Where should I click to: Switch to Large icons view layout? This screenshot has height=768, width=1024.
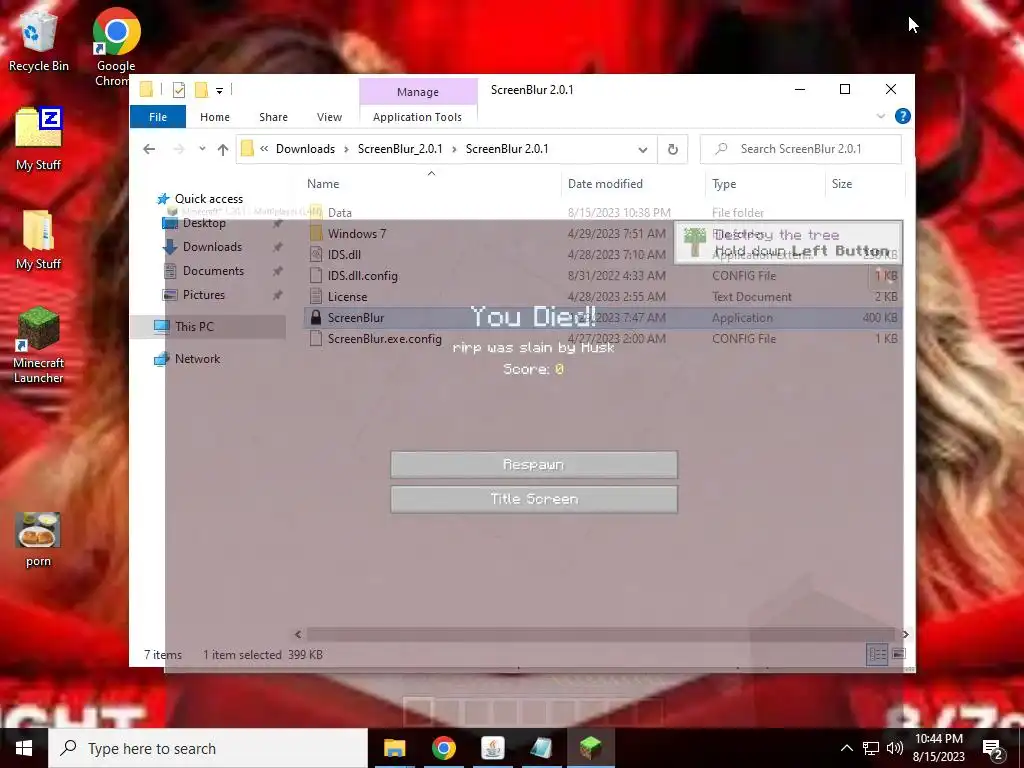point(899,654)
